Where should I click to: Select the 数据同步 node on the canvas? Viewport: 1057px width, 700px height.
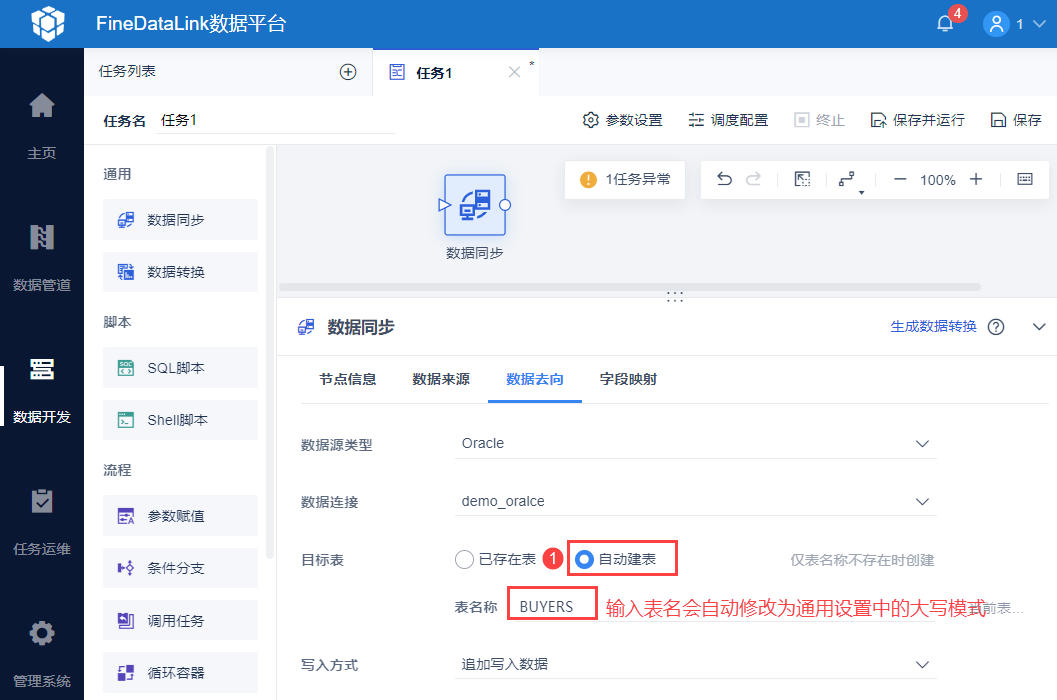[475, 205]
